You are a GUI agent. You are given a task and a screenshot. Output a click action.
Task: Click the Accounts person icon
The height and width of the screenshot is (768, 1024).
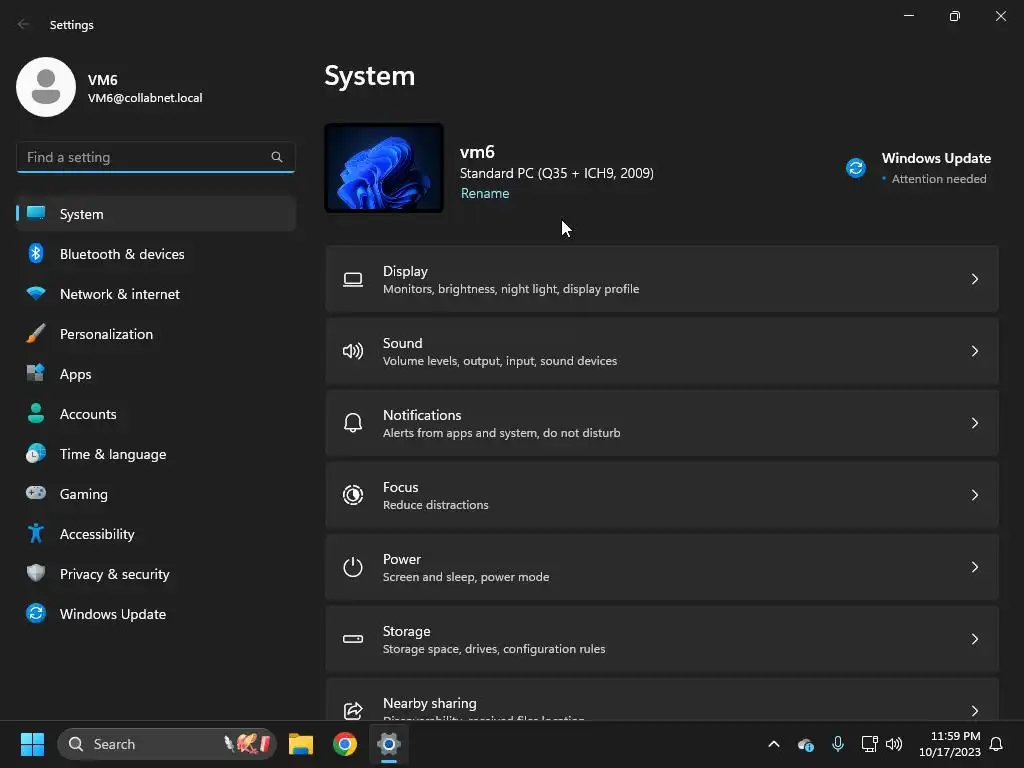[36, 413]
